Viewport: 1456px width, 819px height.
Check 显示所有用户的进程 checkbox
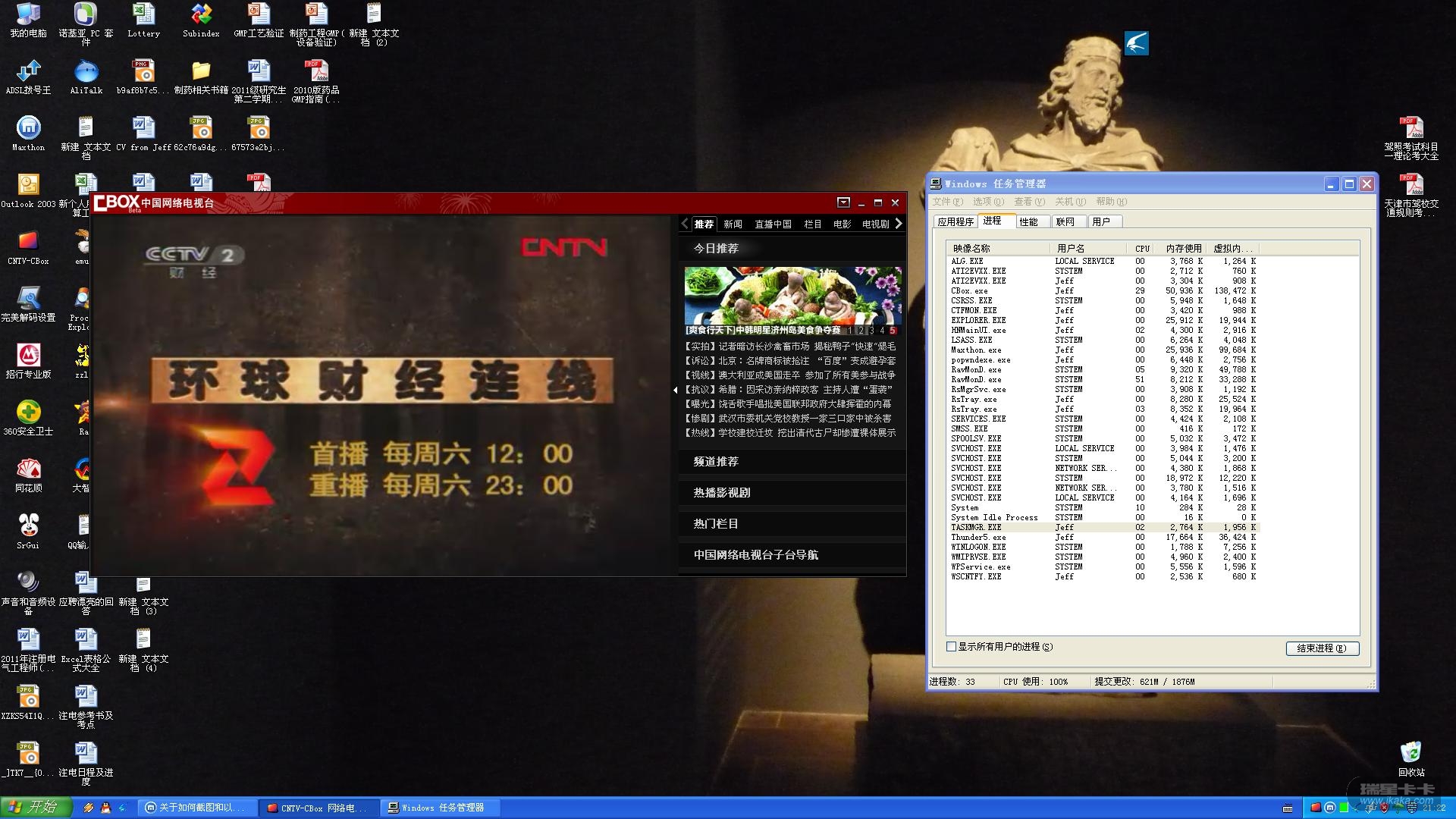pyautogui.click(x=952, y=647)
